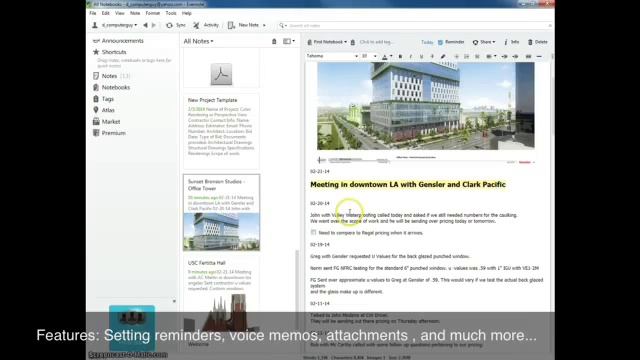Image resolution: width=640 pixels, height=360 pixels.
Task: Toggle strikethrough formatting
Action: click(432, 57)
